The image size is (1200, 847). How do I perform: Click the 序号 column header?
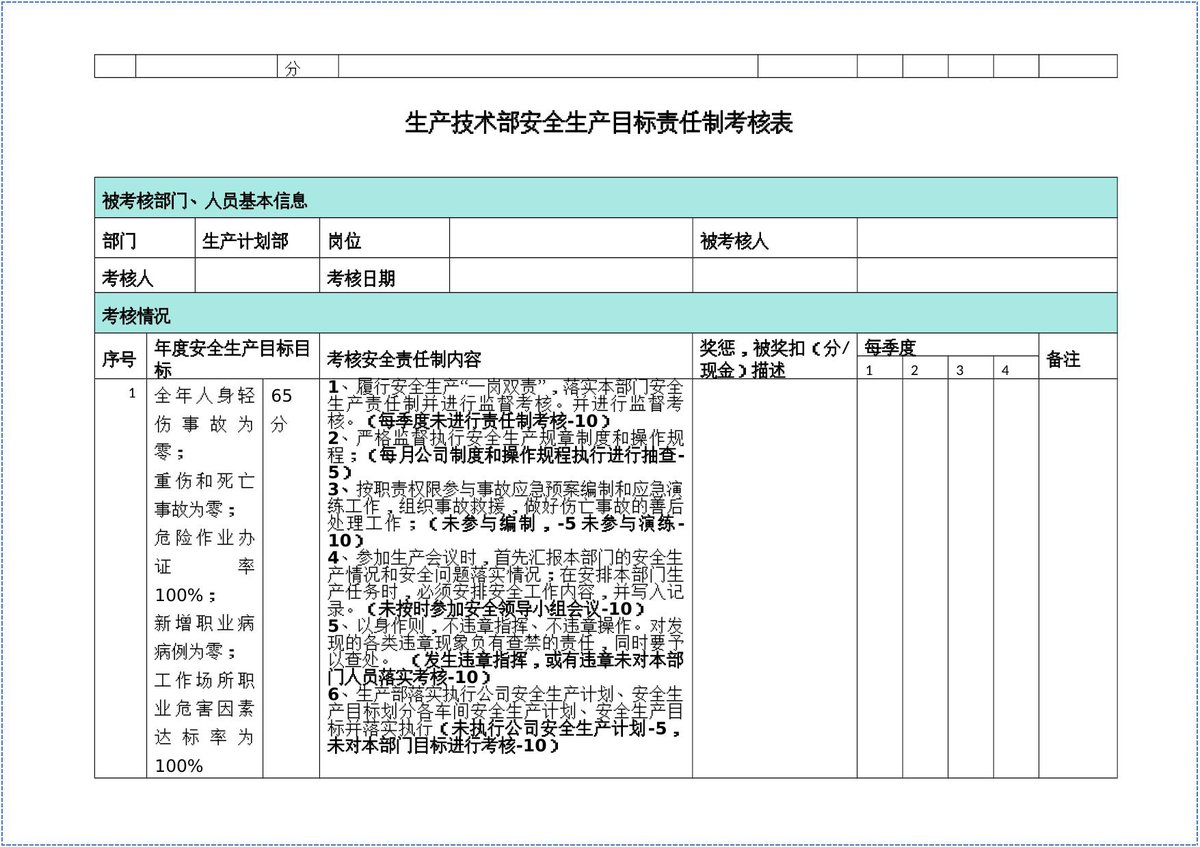point(121,357)
